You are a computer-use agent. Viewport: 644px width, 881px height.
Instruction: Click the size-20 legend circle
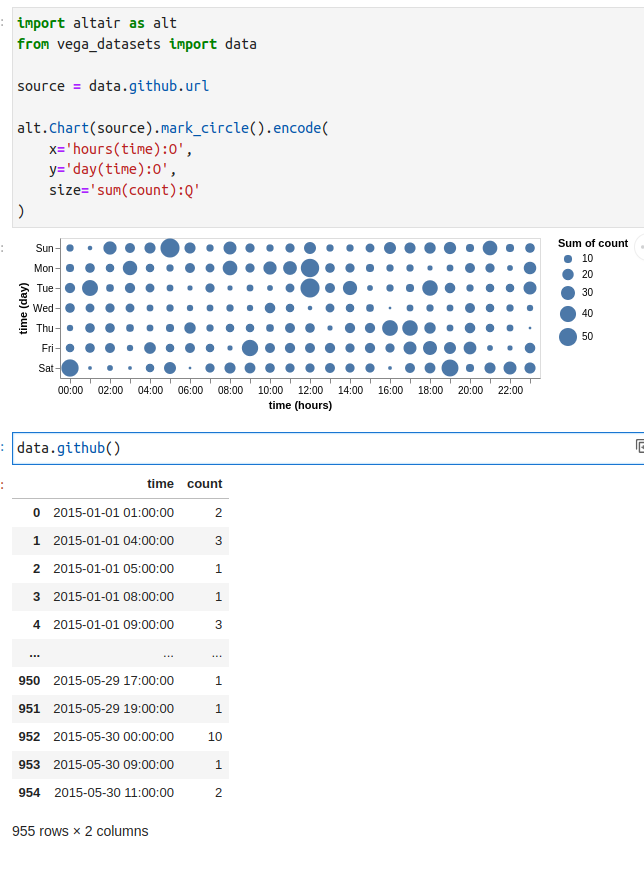(x=569, y=275)
